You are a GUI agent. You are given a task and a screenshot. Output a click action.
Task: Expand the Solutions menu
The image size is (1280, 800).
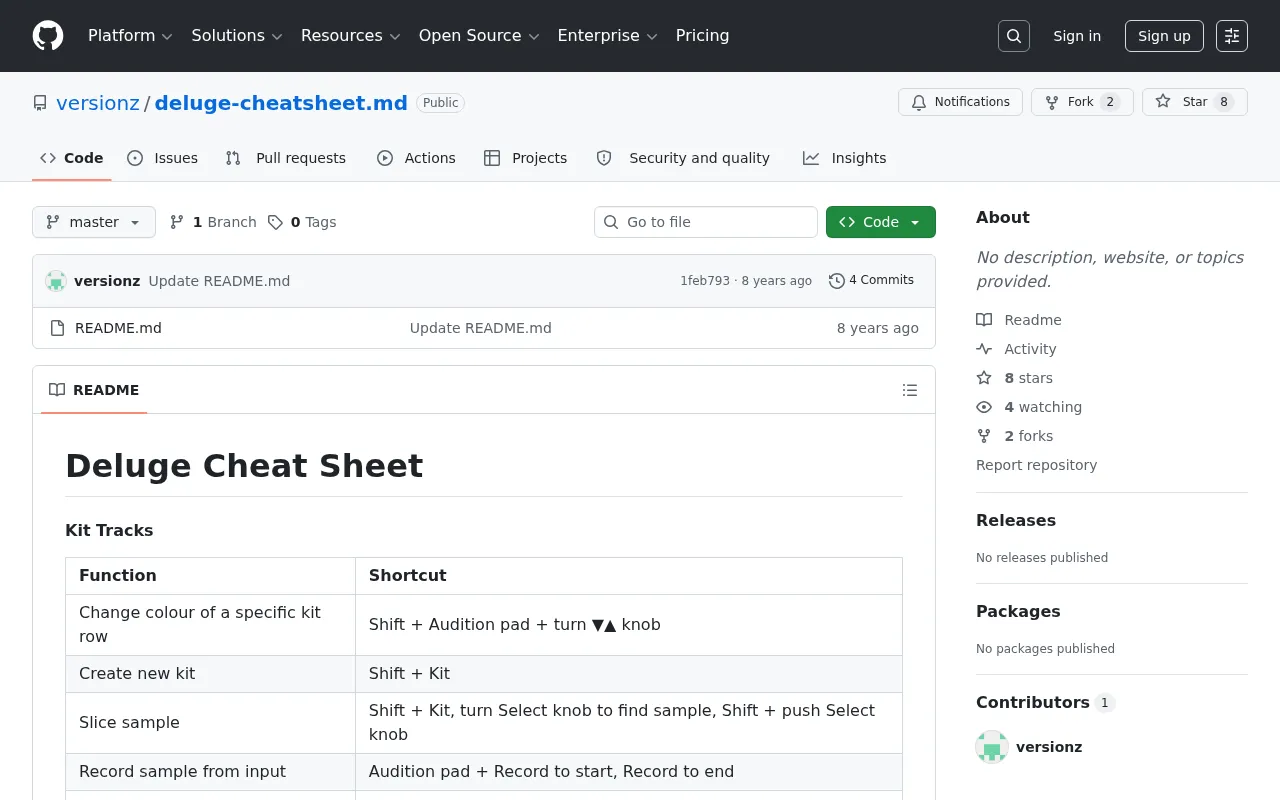click(237, 36)
